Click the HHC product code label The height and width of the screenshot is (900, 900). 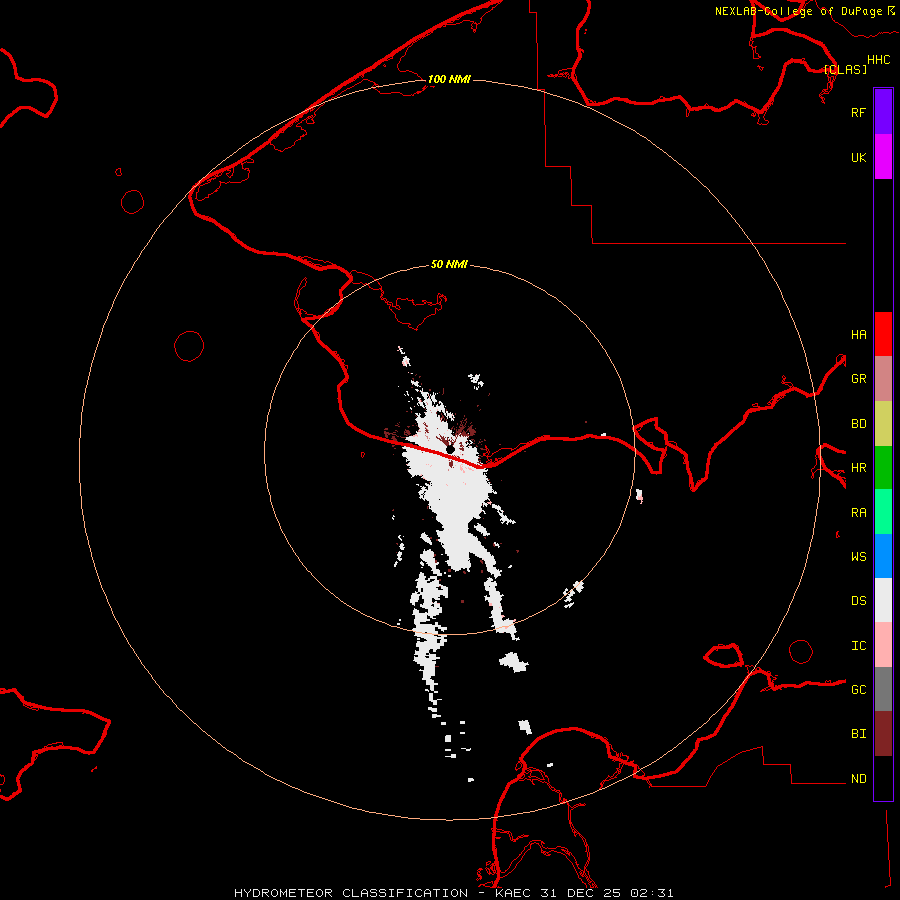(878, 60)
